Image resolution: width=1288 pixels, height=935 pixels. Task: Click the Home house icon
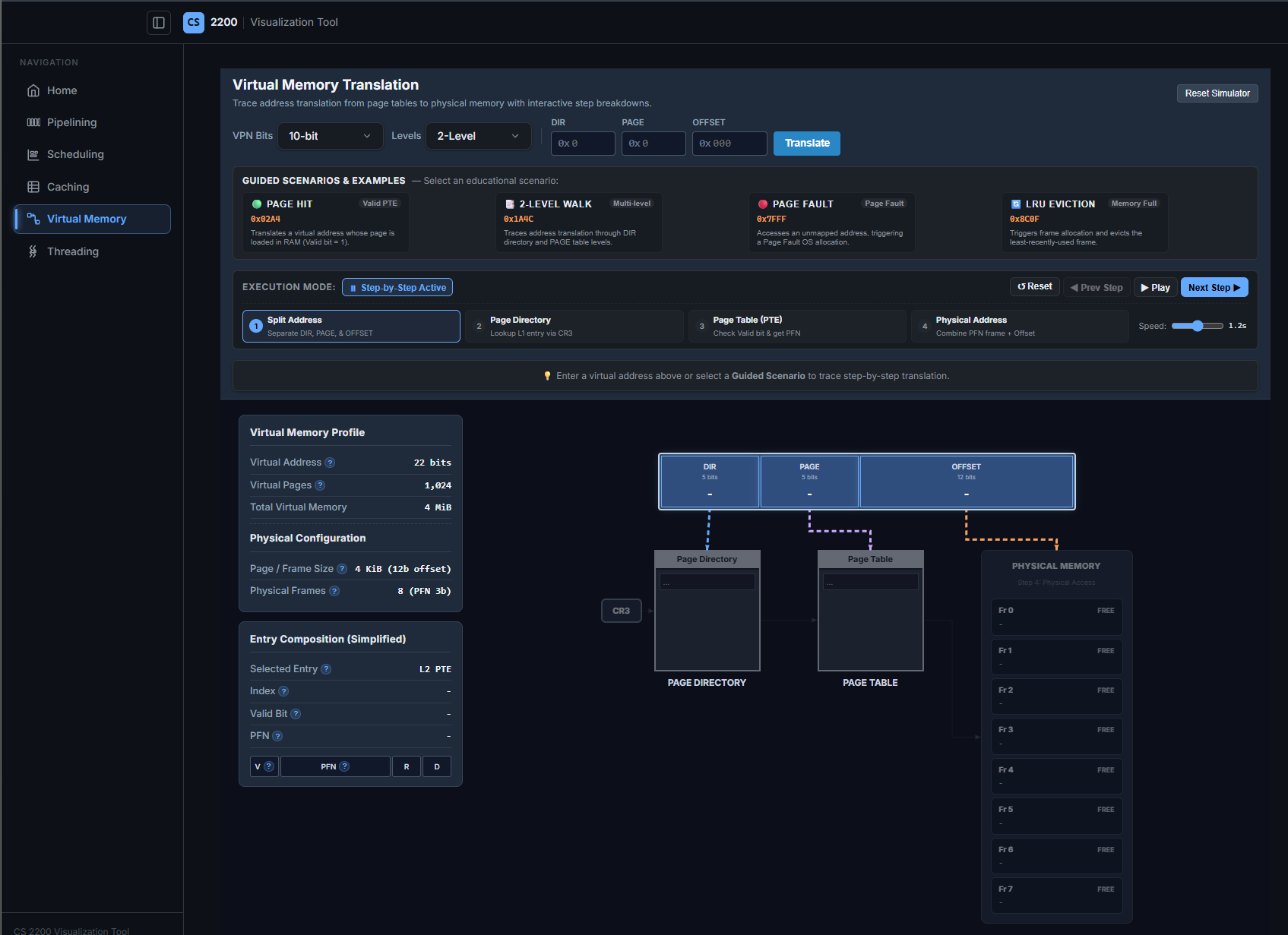click(33, 90)
